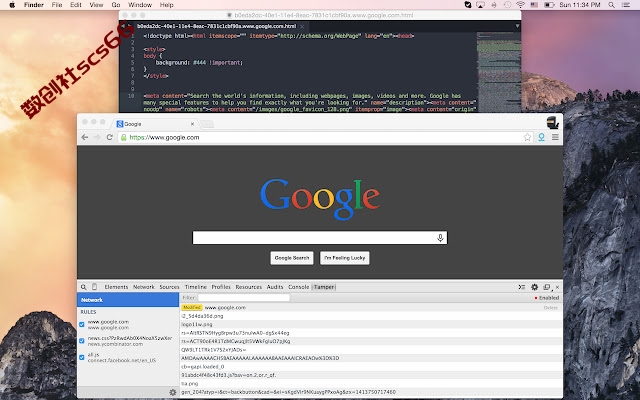Switch to the DevTools Network tab
The image size is (640, 400).
[144, 287]
